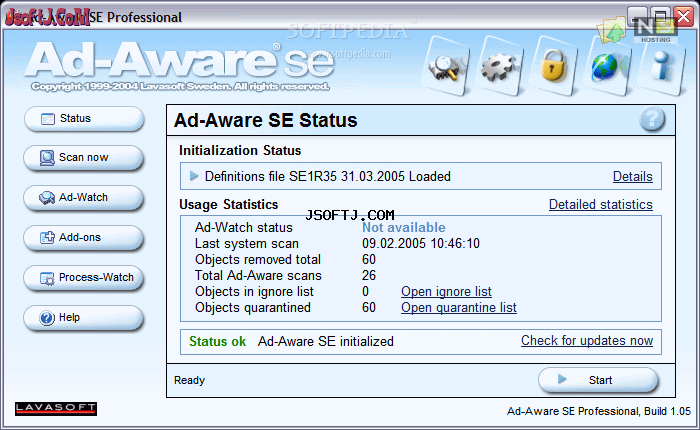
Task: Open the scan magnifier icon in header
Action: pyautogui.click(x=445, y=67)
